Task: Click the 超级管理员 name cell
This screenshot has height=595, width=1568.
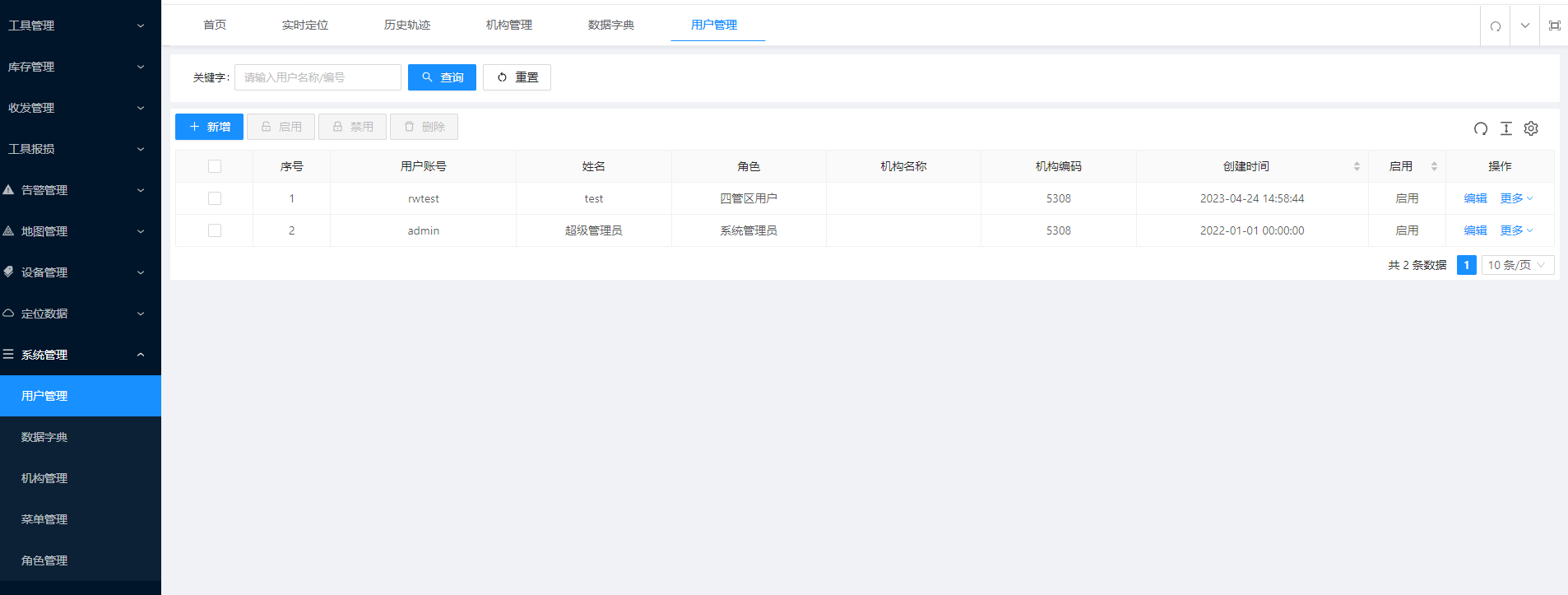Action: click(594, 230)
